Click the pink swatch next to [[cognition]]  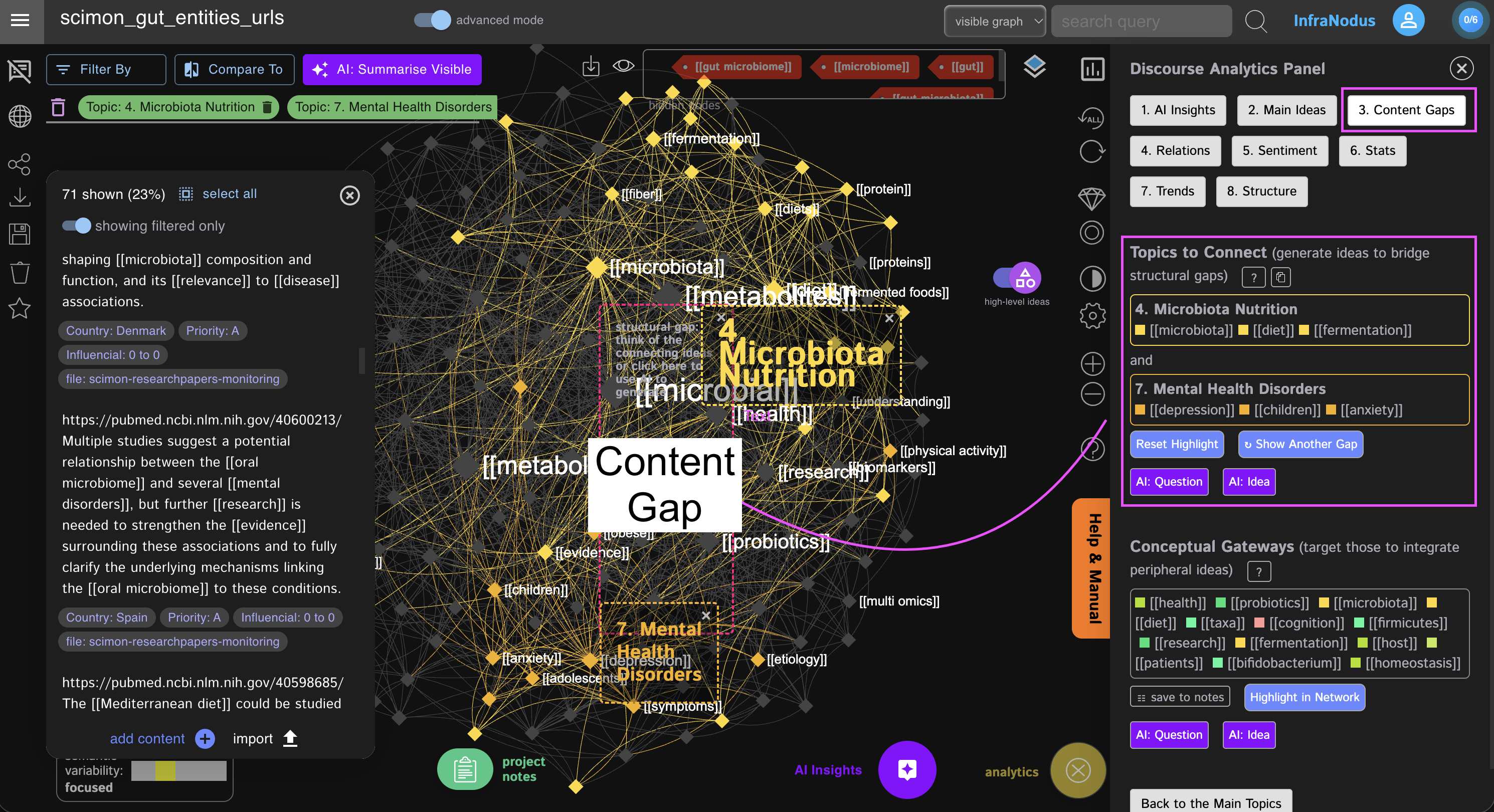pyautogui.click(x=1259, y=623)
